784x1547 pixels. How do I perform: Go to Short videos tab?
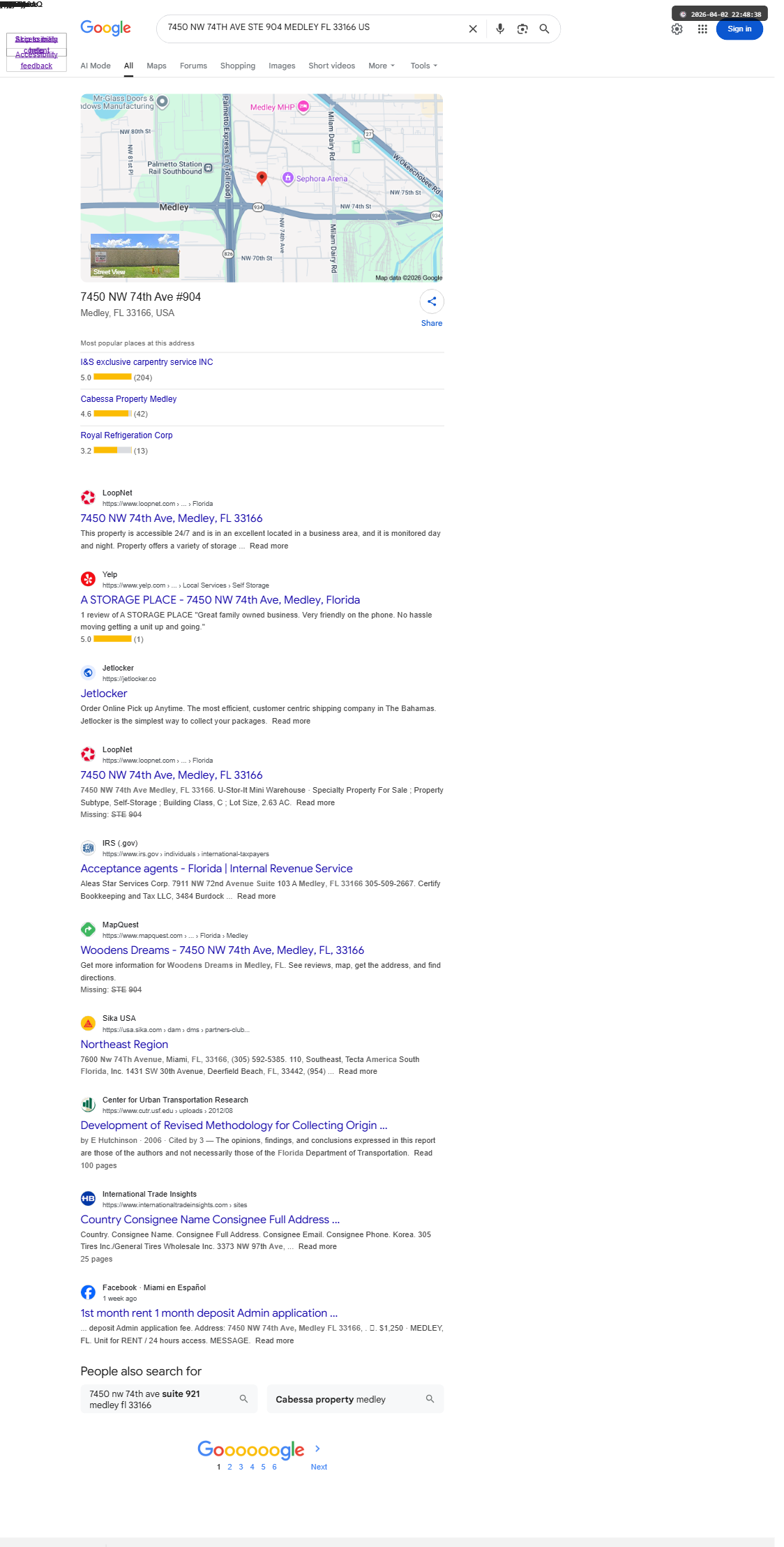coord(331,66)
